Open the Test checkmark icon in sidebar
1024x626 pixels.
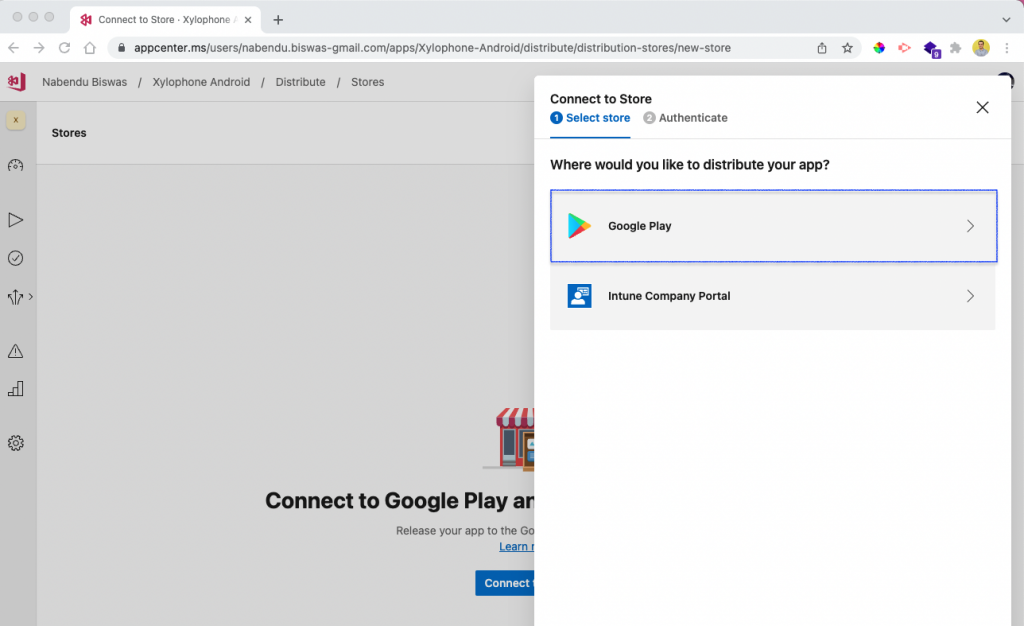coord(16,258)
